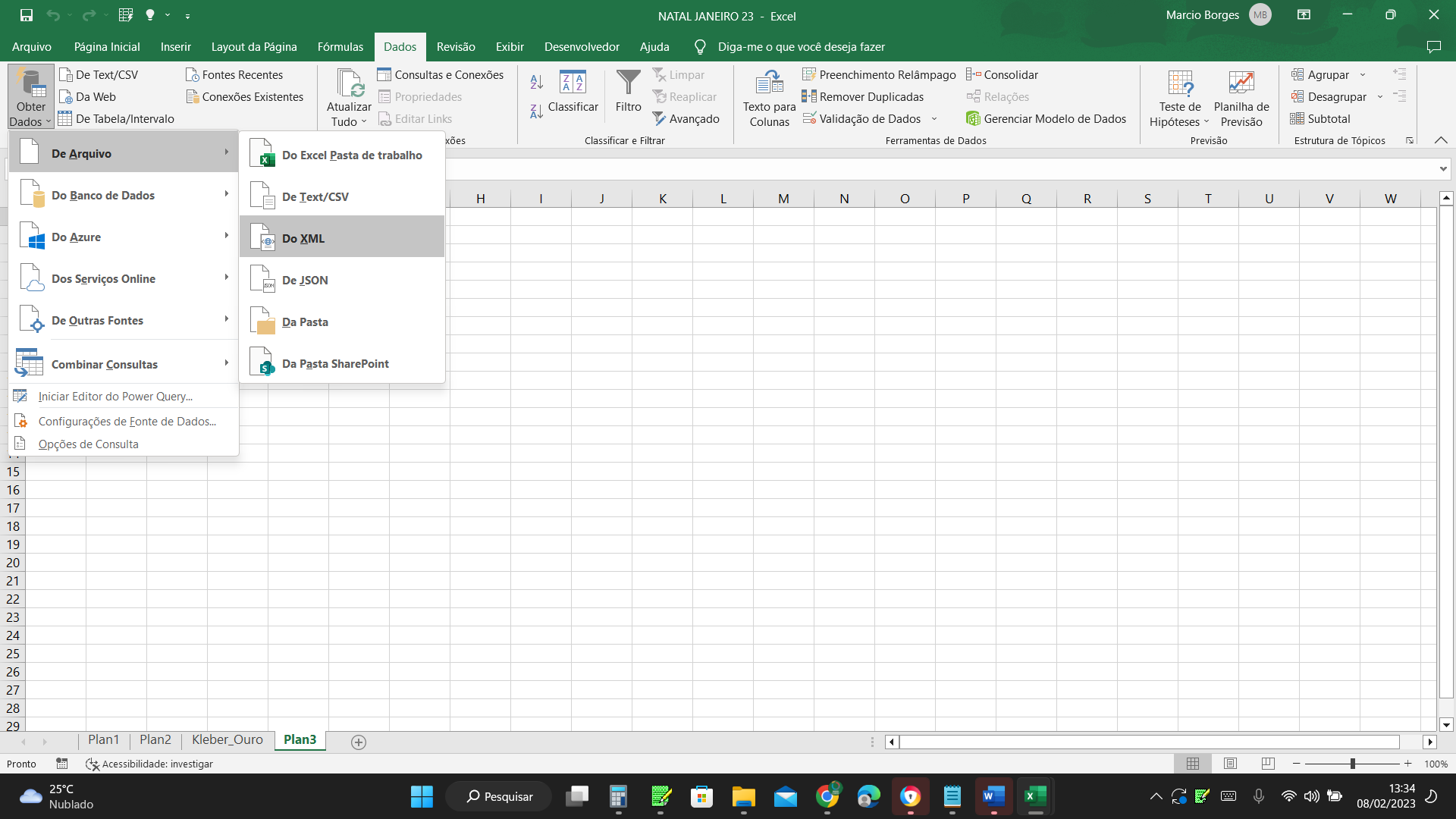The image size is (1456, 819).
Task: Click the Atualizar Tudo icon
Action: [x=350, y=83]
